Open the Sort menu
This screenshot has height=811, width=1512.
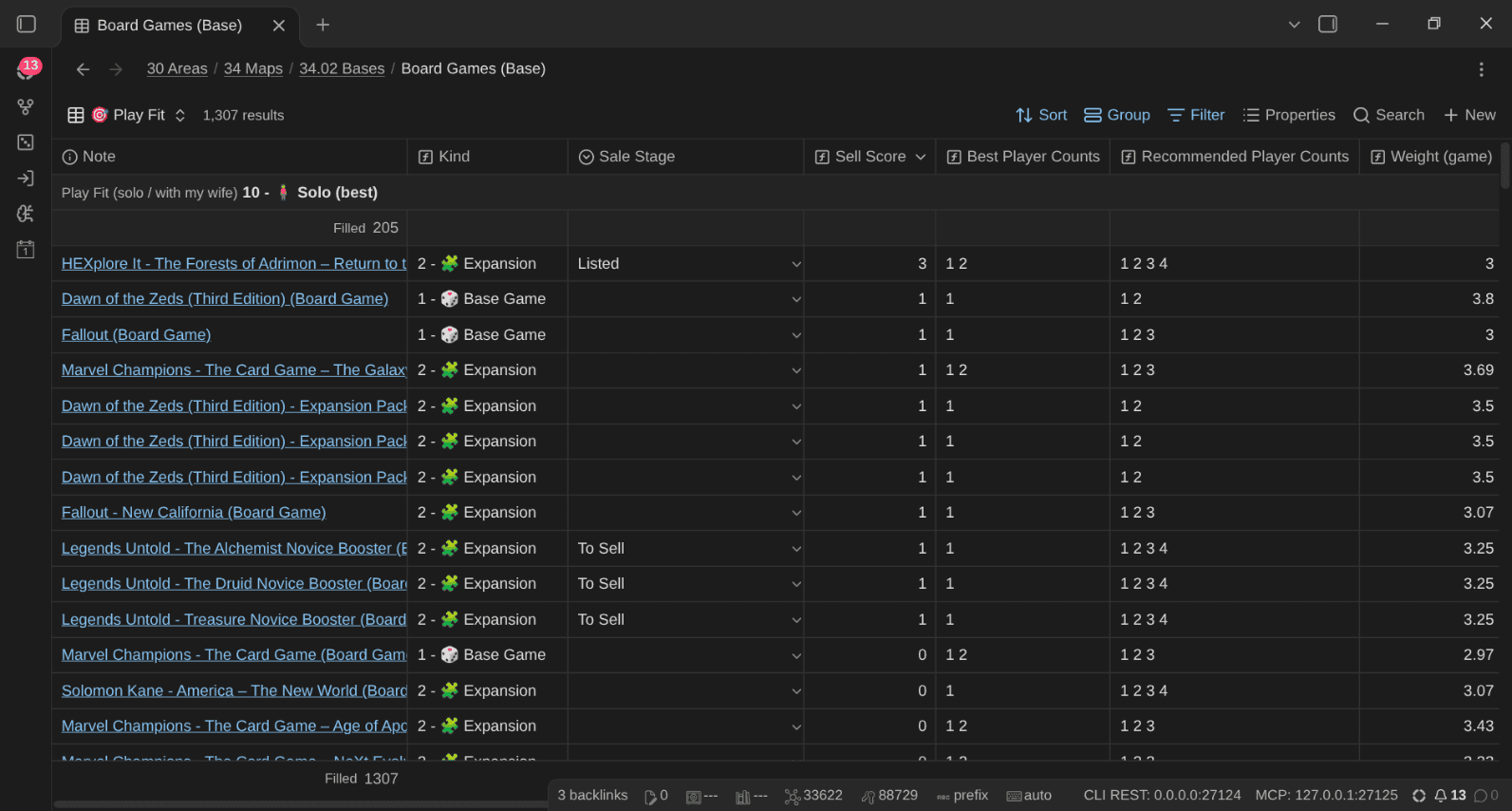(x=1041, y=115)
